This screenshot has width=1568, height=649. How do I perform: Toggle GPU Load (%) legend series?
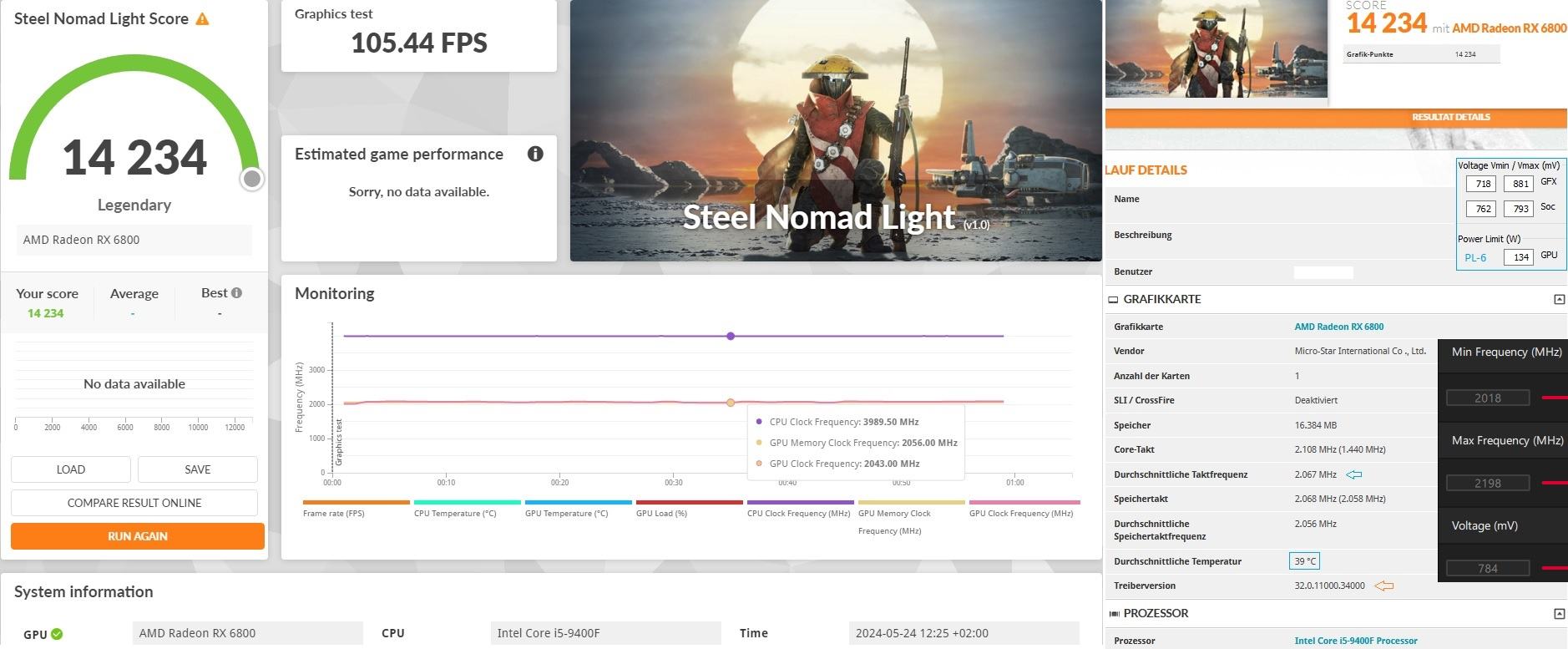click(690, 509)
